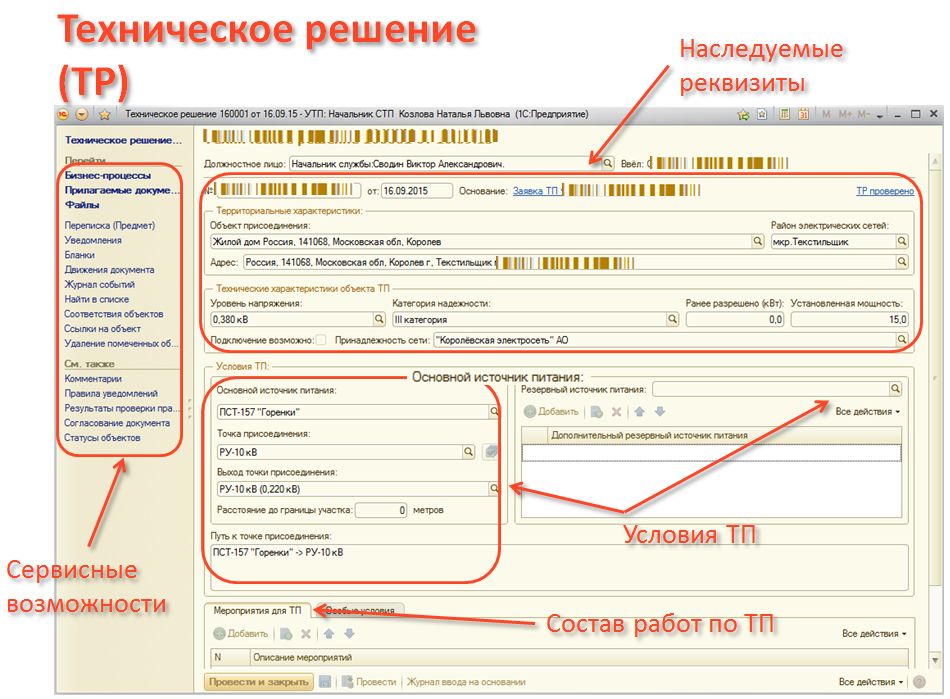This screenshot has width=950, height=699.
Task: Expand Все действия menu in bottom command bar
Action: click(866, 682)
